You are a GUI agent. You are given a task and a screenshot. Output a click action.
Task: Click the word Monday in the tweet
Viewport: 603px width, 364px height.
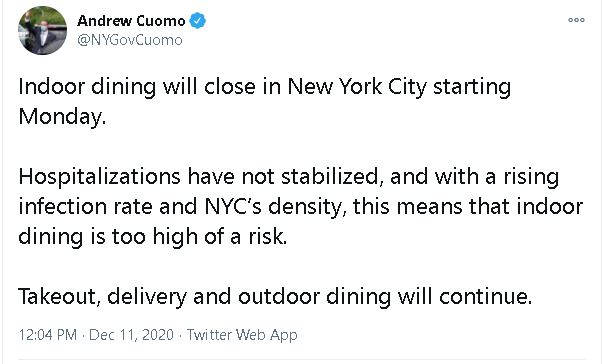62,117
